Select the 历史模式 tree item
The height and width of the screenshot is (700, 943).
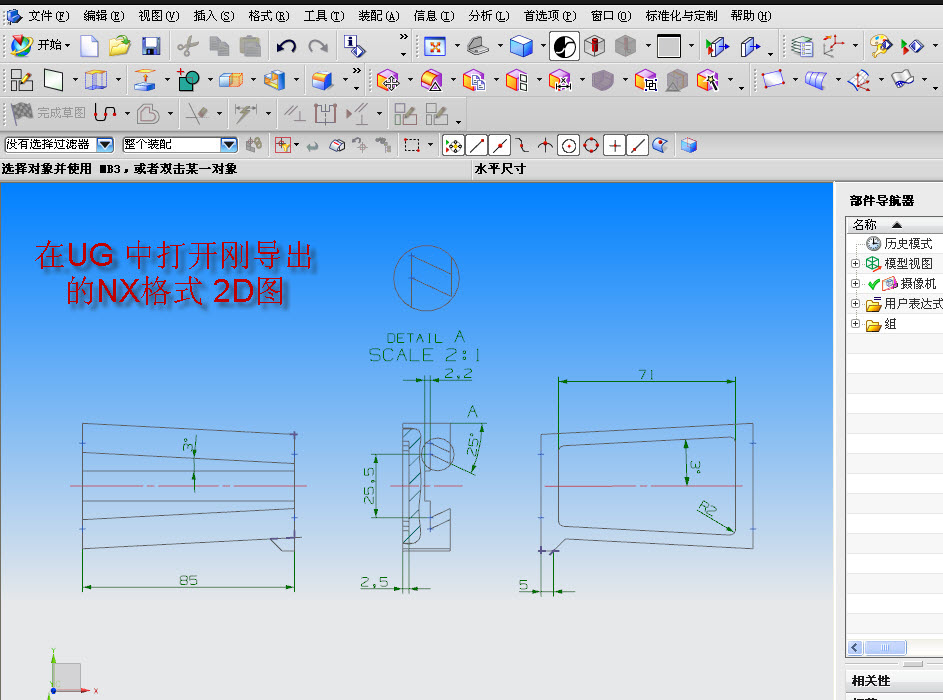900,244
